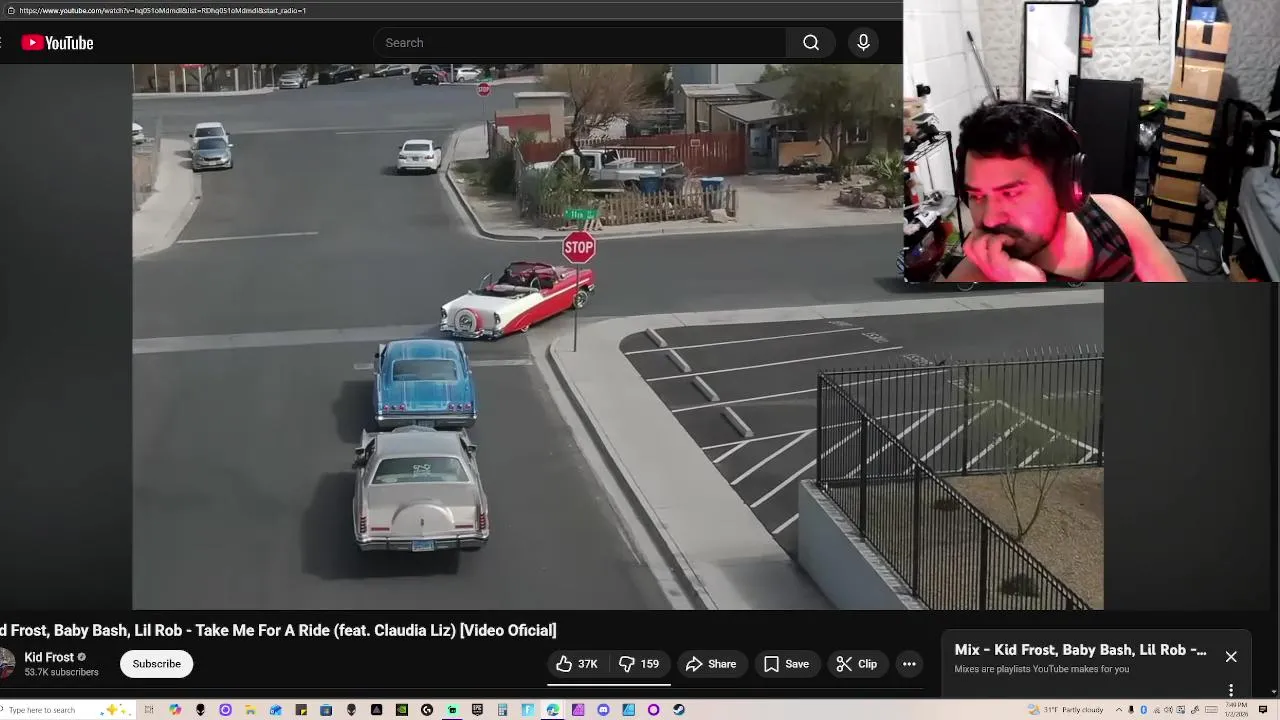Start voice search with microphone icon
This screenshot has height=720, width=1280.
[863, 43]
